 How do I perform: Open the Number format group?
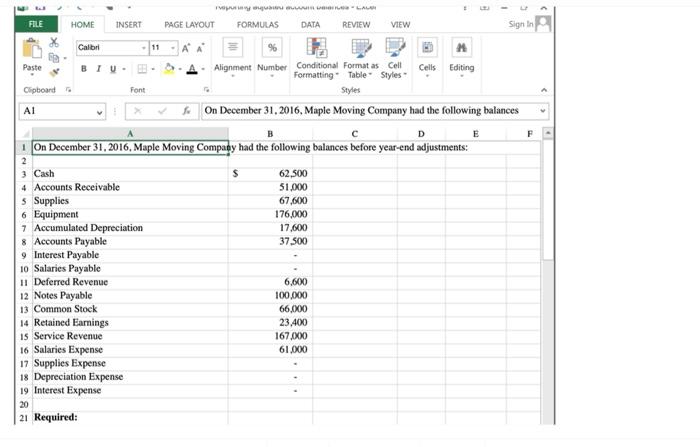pos(272,58)
